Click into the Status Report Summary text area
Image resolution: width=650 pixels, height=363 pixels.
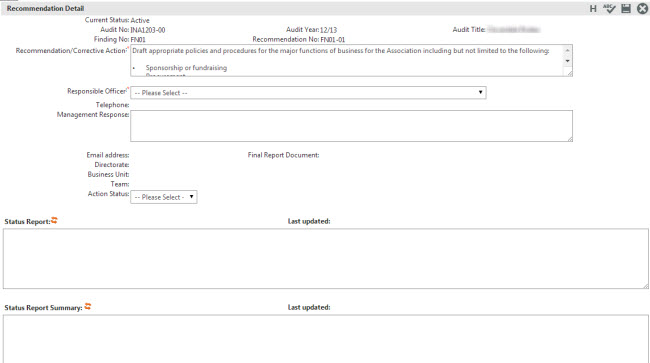[325, 339]
